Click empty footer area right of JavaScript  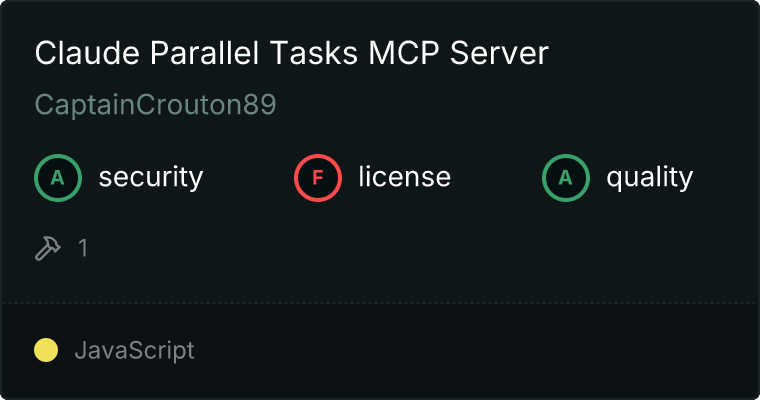[x=475, y=350]
